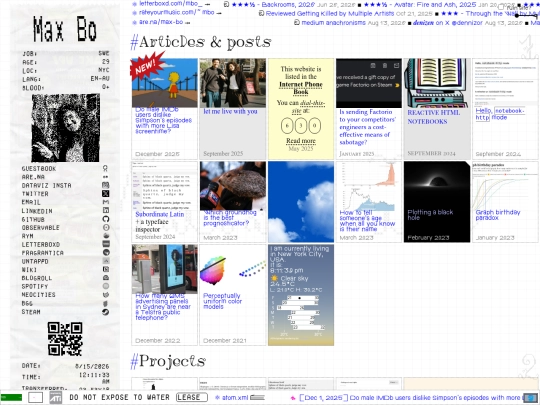Viewport: 540px width, 405px height.
Task: Open the Wiki icon
Action: click(105, 269)
